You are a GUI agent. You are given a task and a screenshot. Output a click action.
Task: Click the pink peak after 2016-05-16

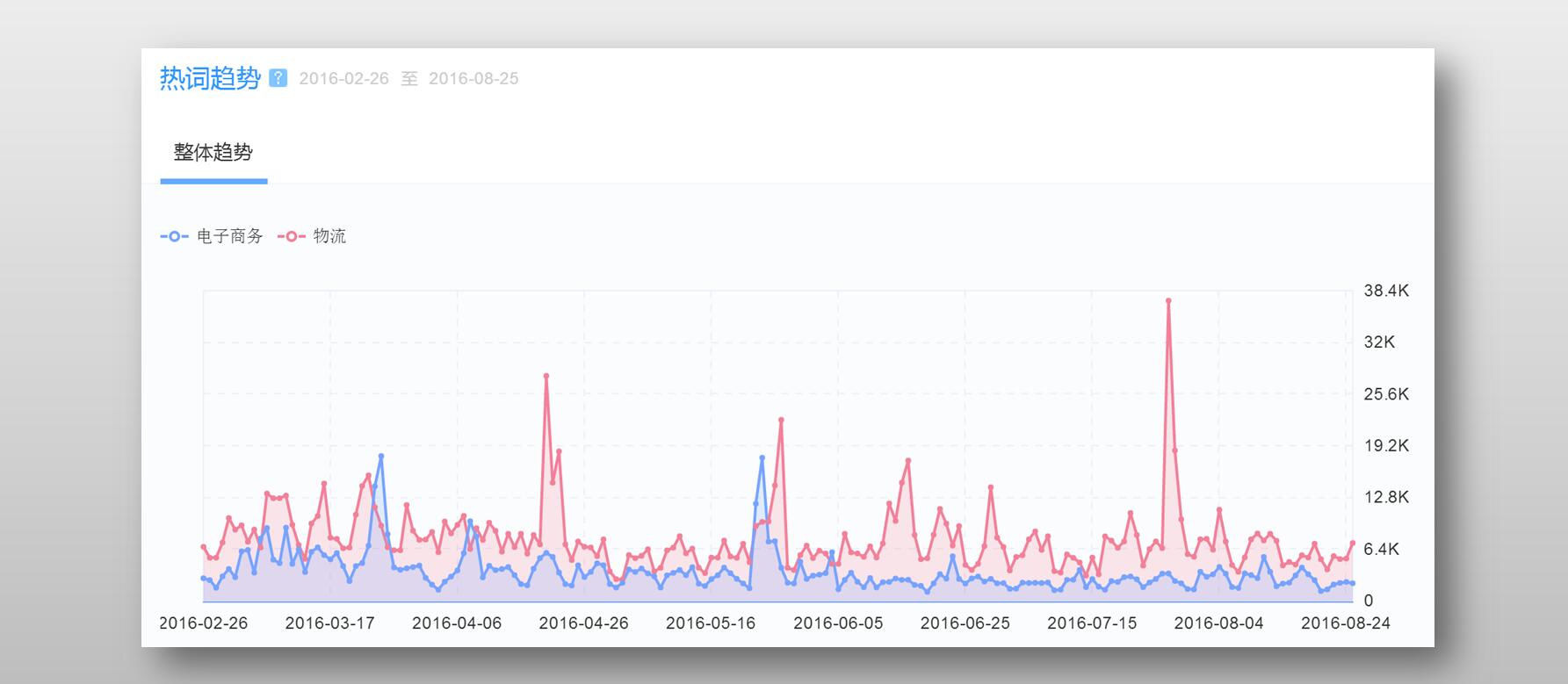tap(781, 421)
